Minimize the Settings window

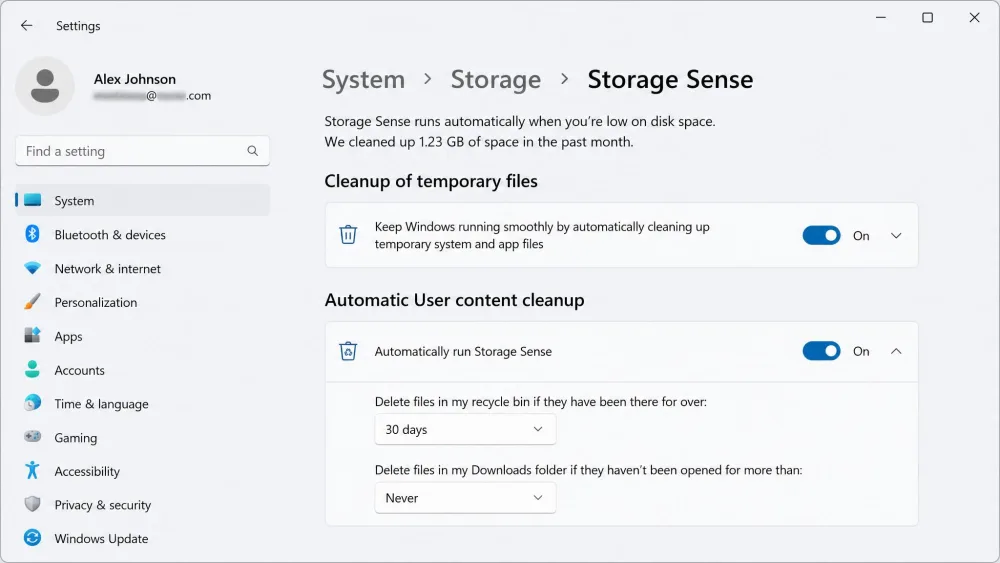881,18
